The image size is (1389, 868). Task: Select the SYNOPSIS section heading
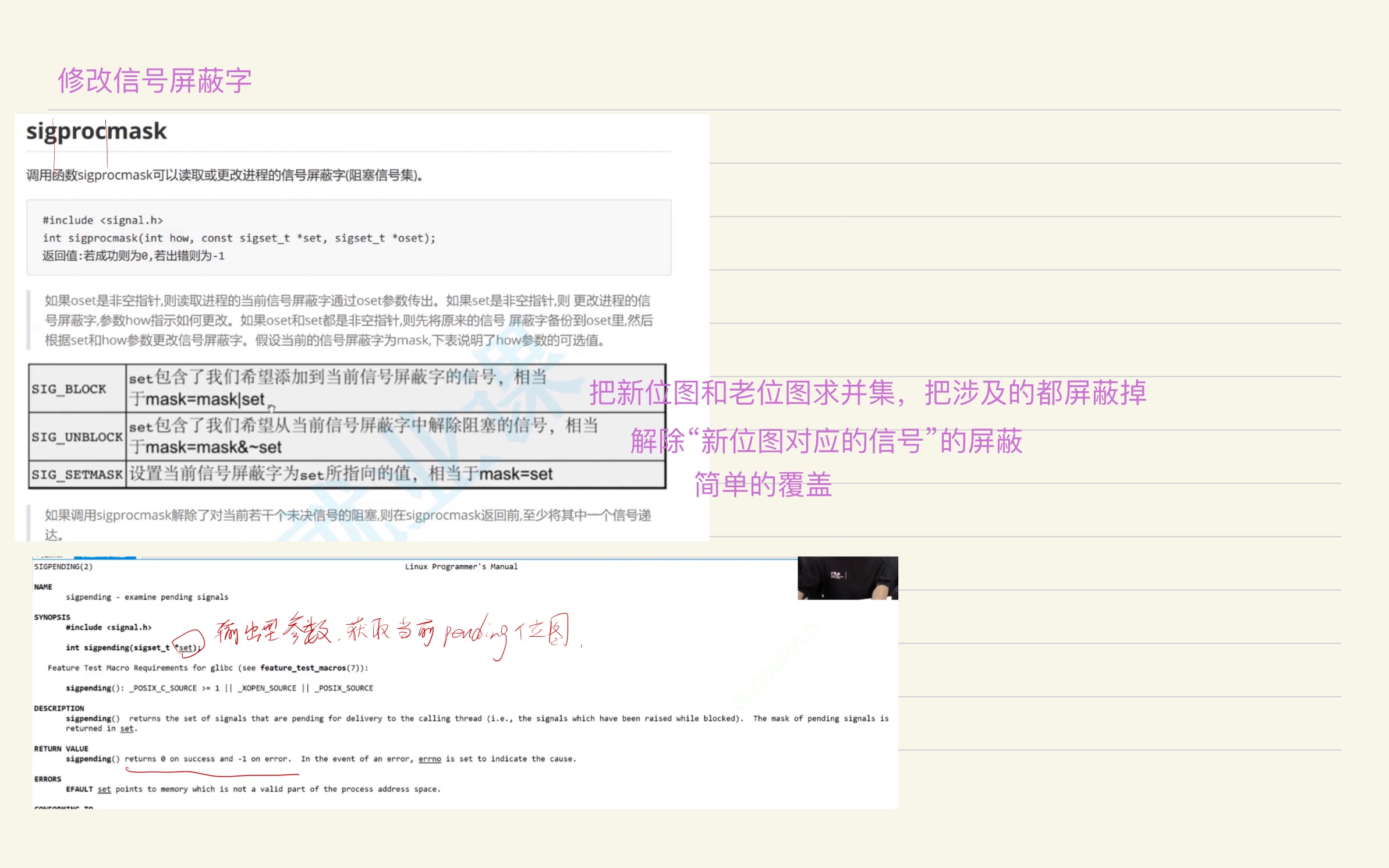[51, 617]
